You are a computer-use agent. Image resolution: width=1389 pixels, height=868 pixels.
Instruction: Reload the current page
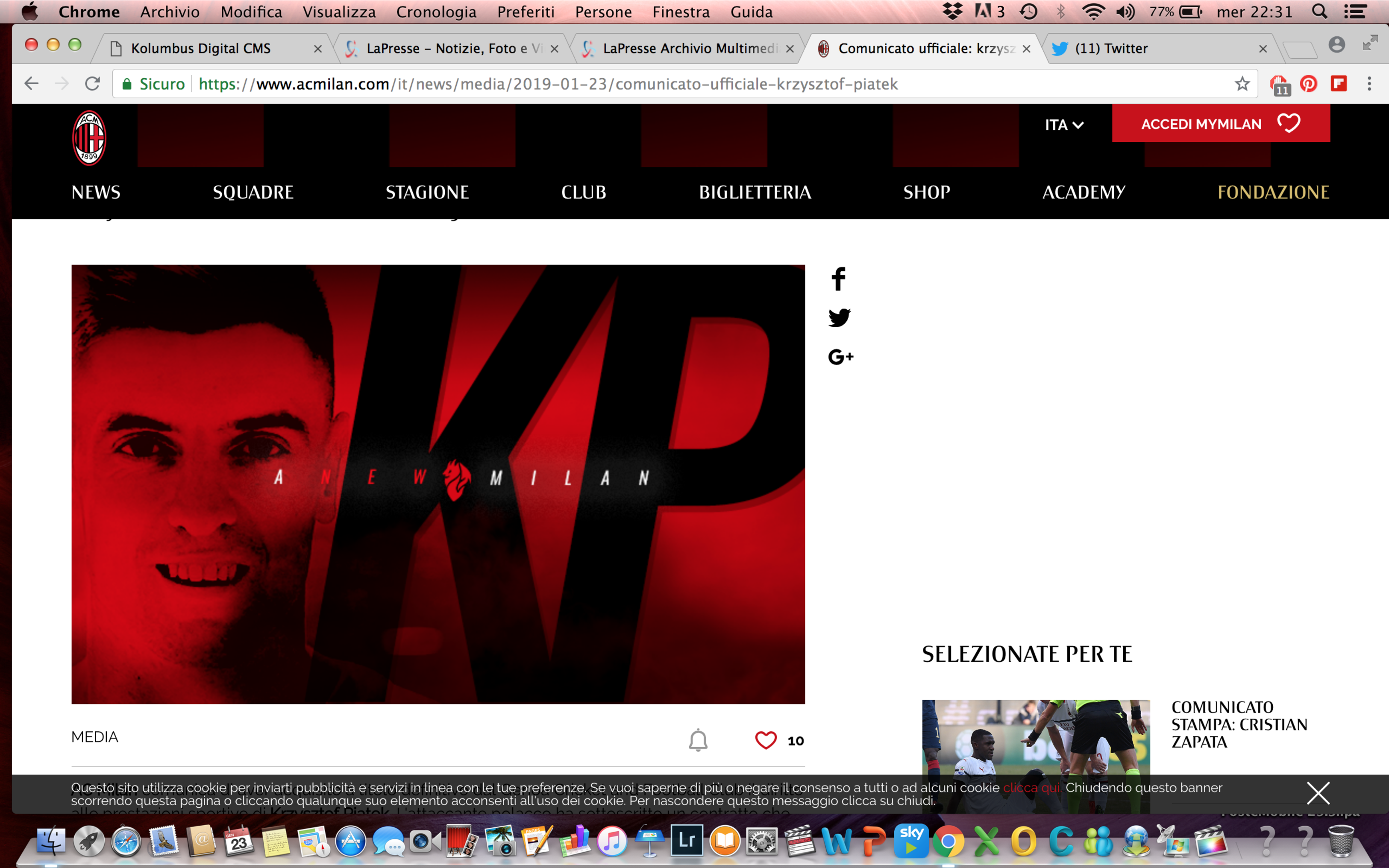[x=92, y=84]
